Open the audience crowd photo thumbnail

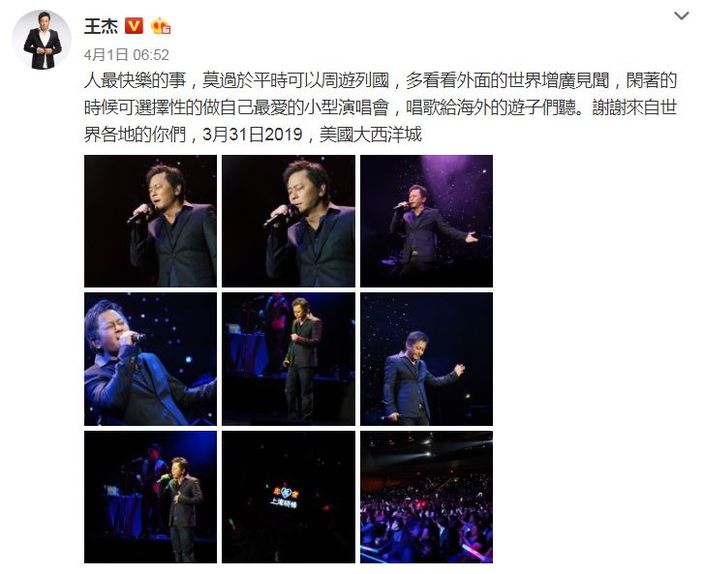click(x=427, y=497)
